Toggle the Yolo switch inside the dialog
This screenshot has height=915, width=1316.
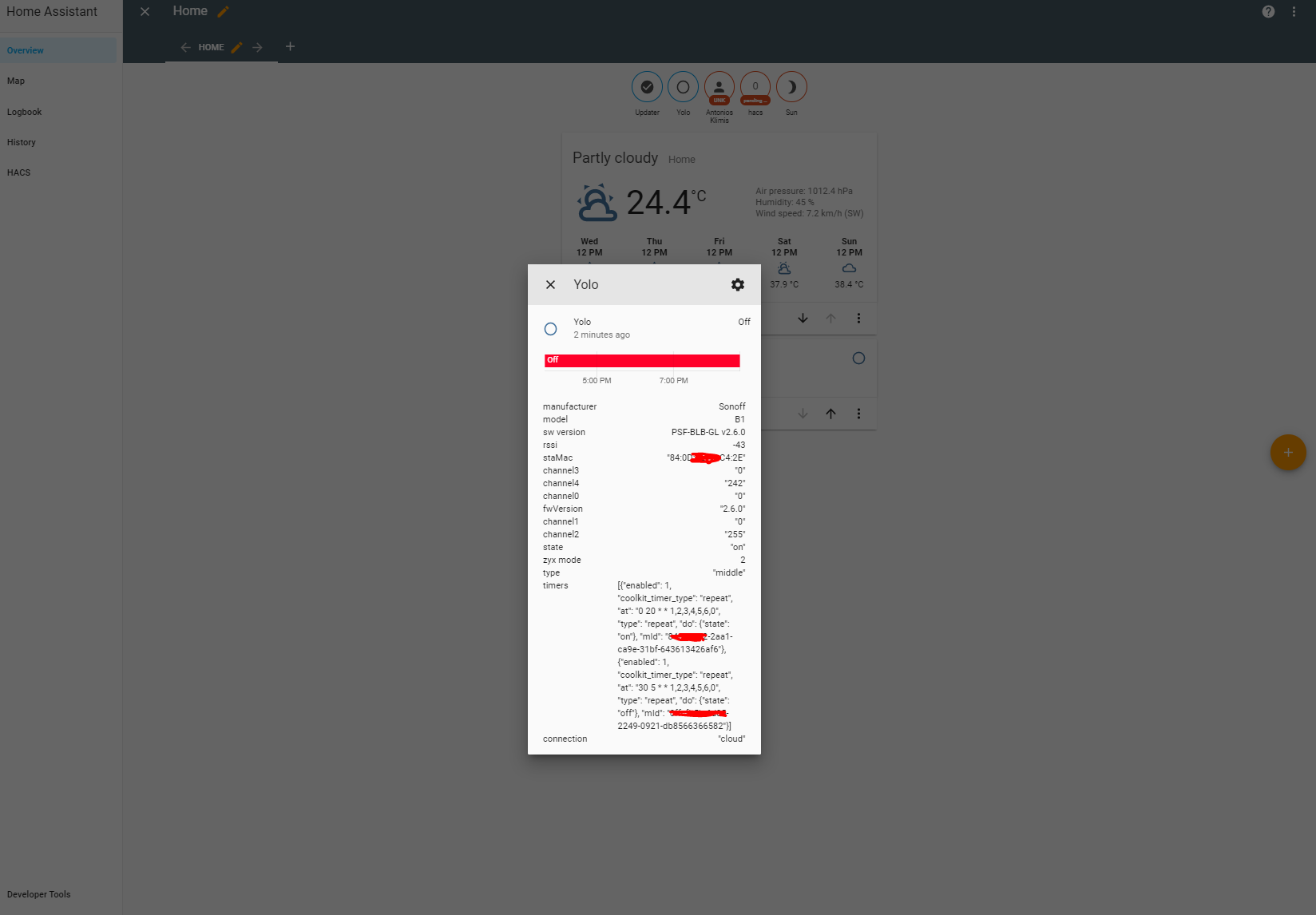point(550,328)
